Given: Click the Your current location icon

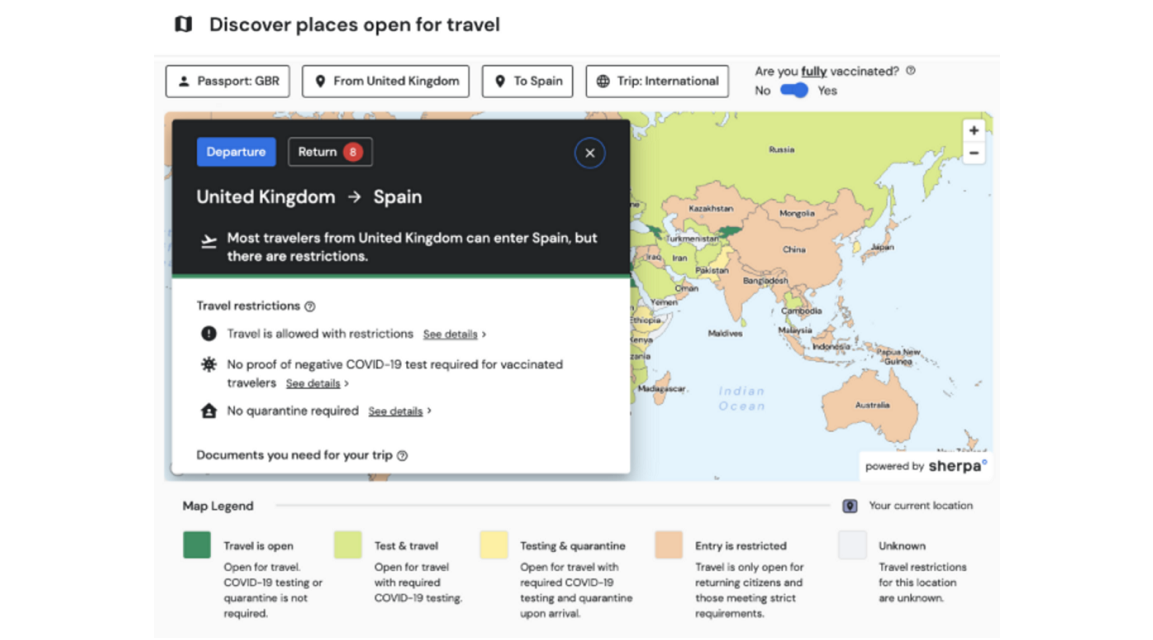Looking at the screenshot, I should click(850, 506).
